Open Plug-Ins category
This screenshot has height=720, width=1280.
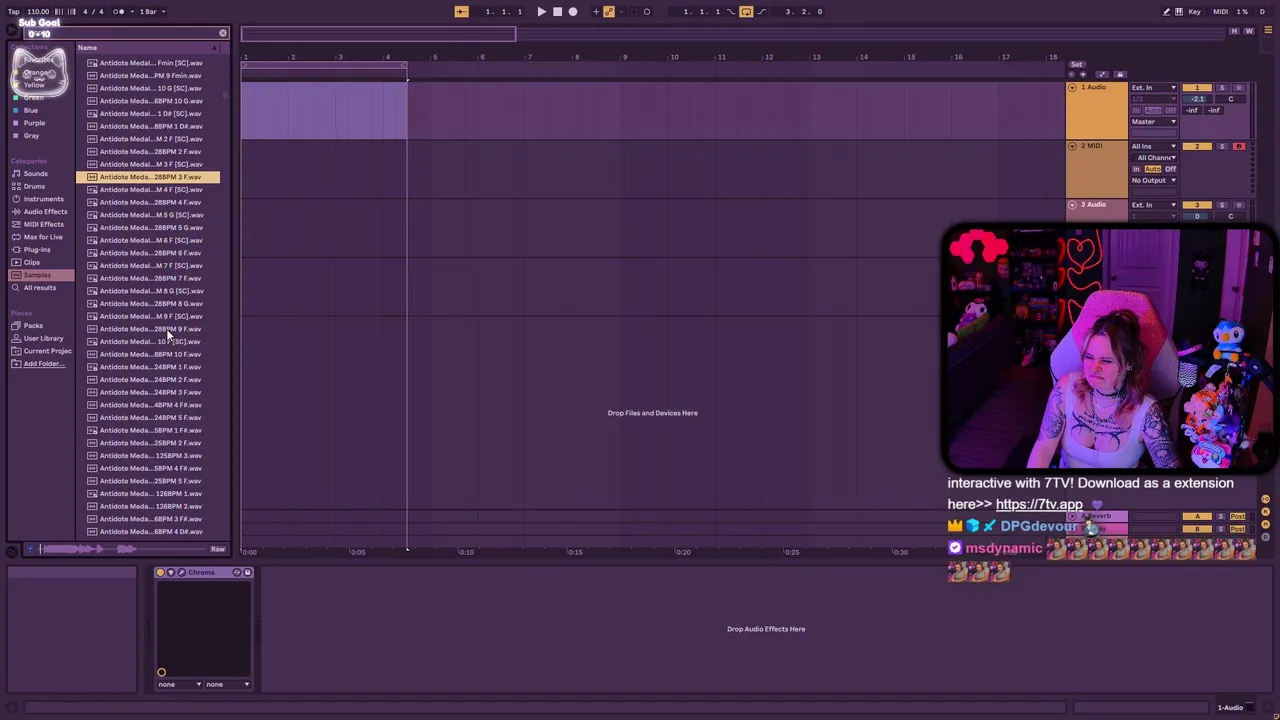(36, 250)
